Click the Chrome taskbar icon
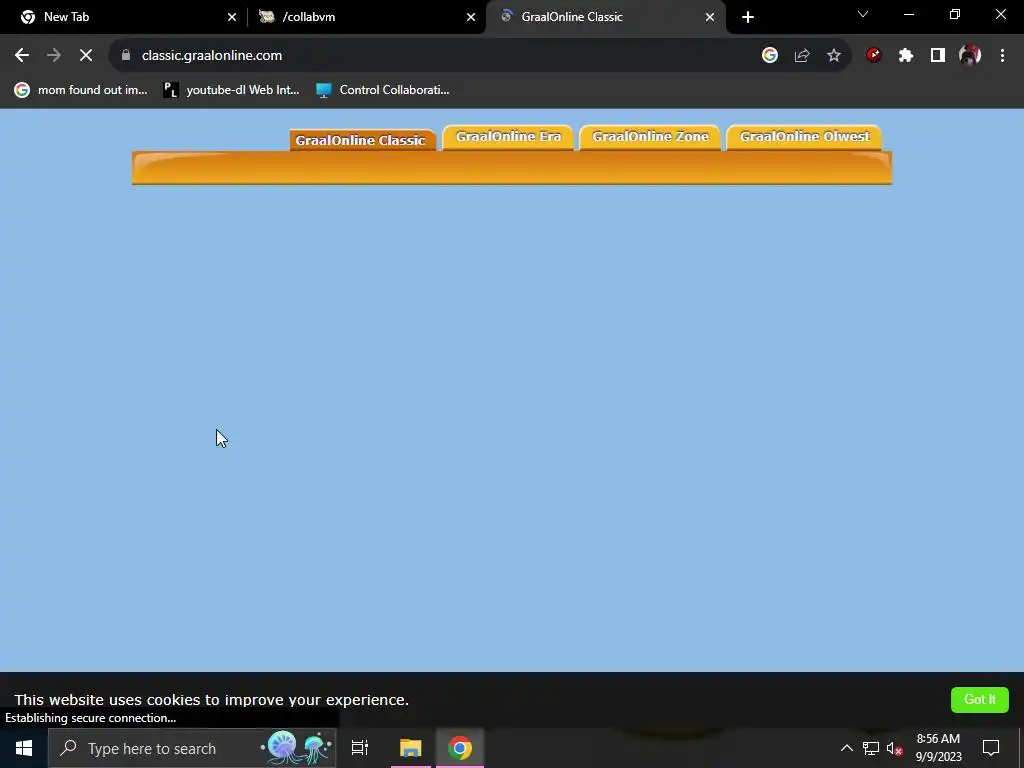Image resolution: width=1024 pixels, height=768 pixels. [460, 748]
